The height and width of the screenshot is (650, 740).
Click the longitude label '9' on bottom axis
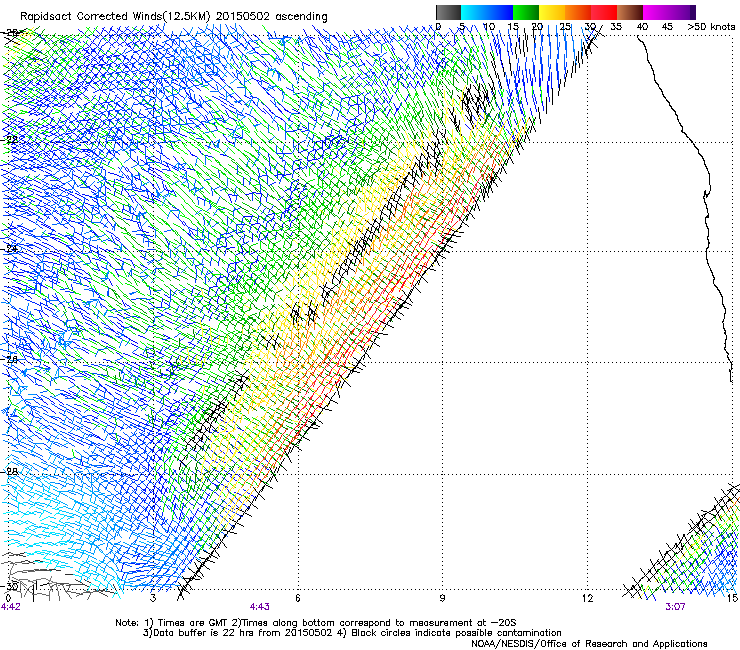point(442,598)
